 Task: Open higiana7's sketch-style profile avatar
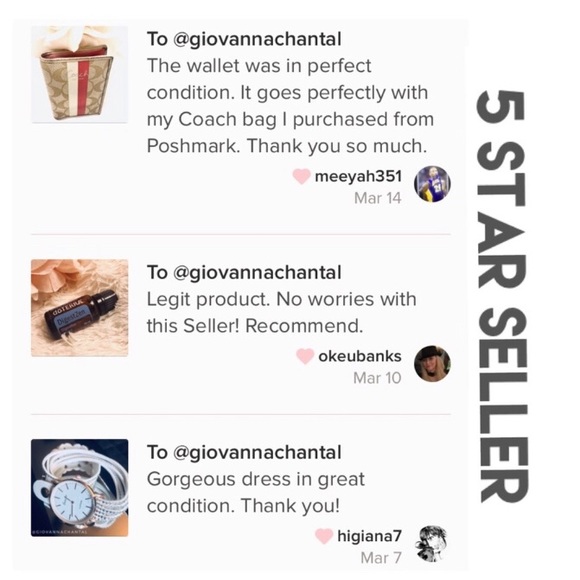pyautogui.click(x=431, y=543)
